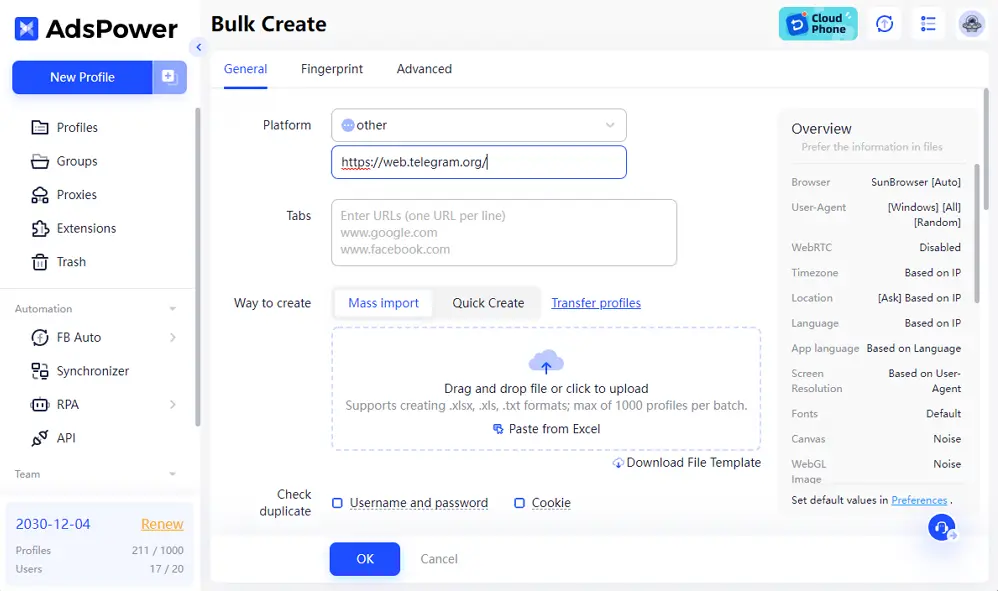Image resolution: width=998 pixels, height=591 pixels.
Task: Open the Extensions section
Action: pyautogui.click(x=86, y=228)
